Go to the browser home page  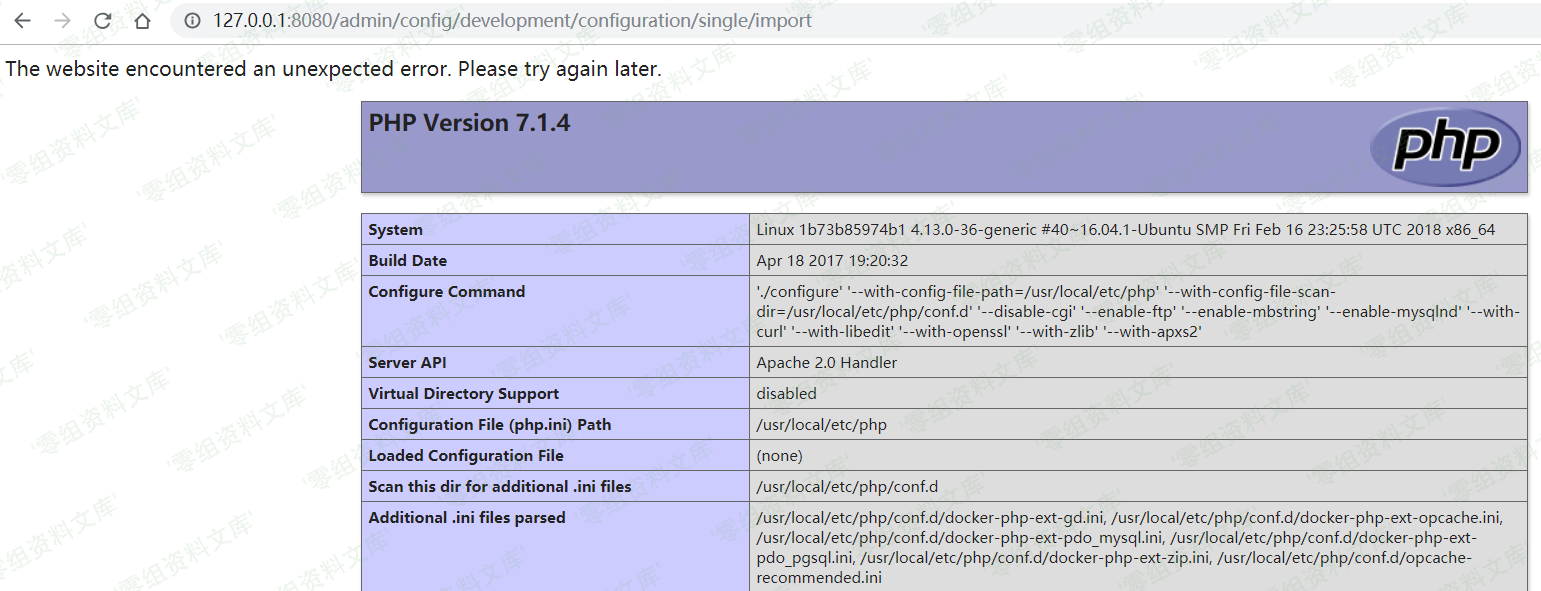pyautogui.click(x=142, y=21)
